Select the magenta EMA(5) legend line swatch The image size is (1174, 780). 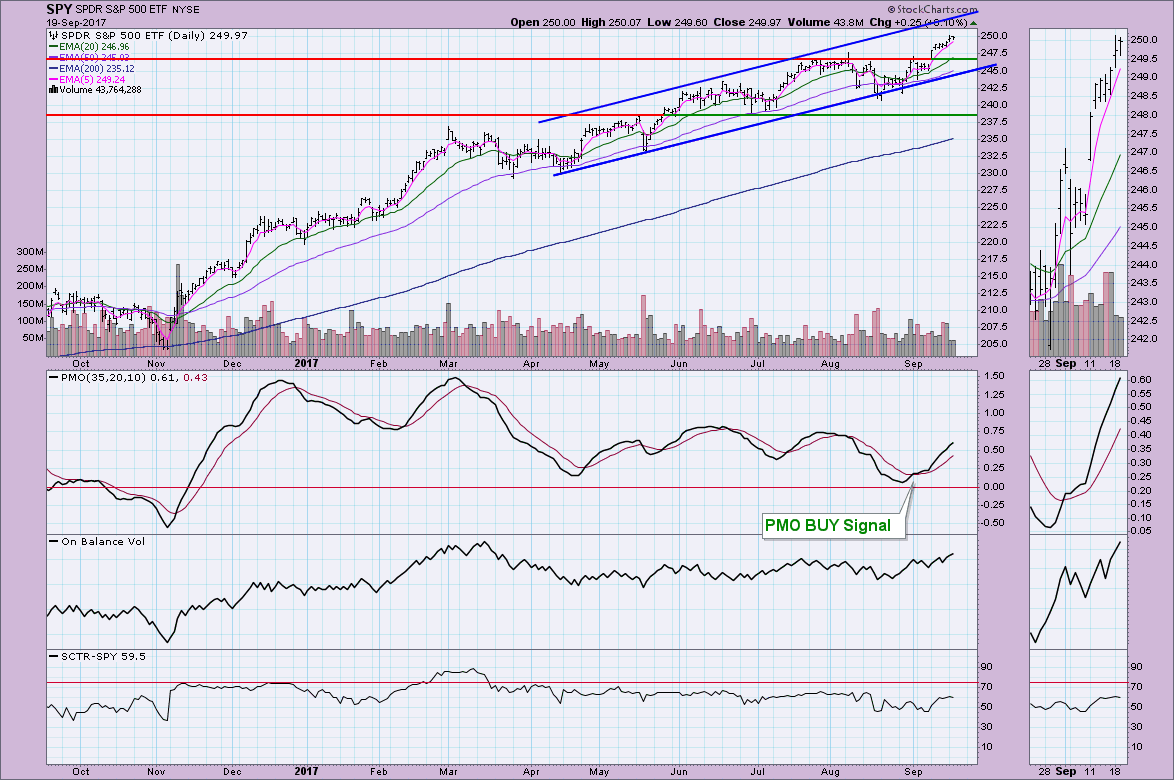pyautogui.click(x=53, y=79)
